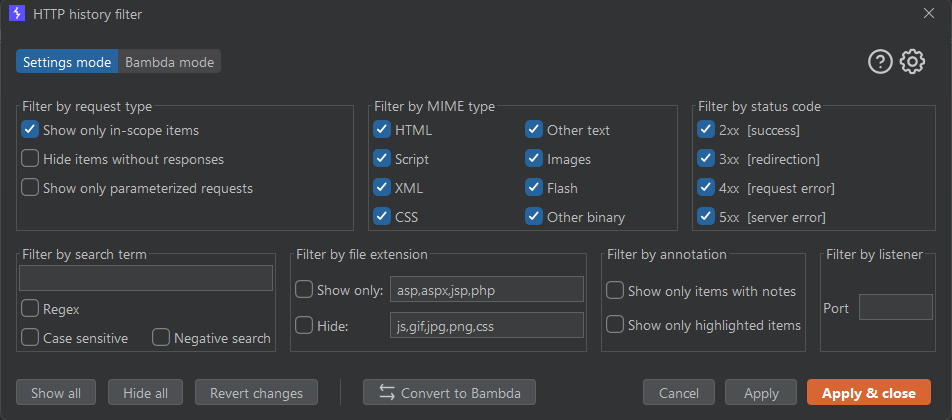Uncheck the Images MIME type

(x=534, y=159)
